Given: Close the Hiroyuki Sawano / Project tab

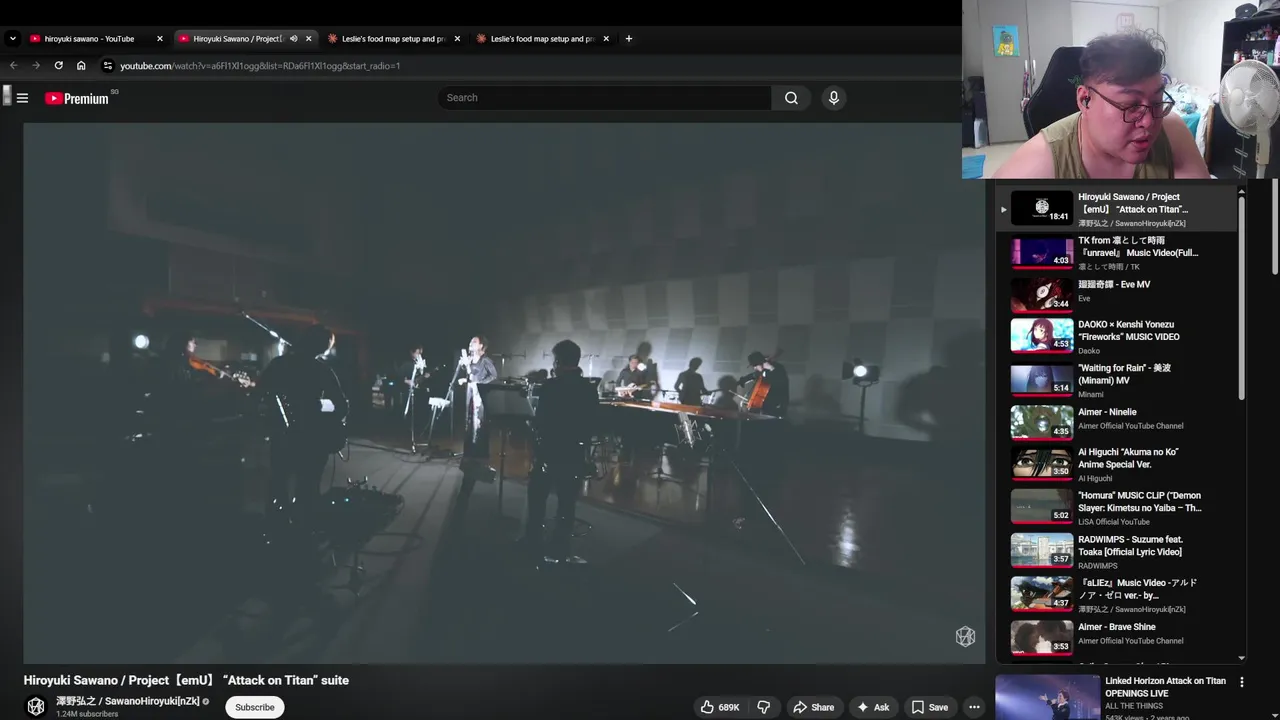Looking at the screenshot, I should pyautogui.click(x=308, y=39).
